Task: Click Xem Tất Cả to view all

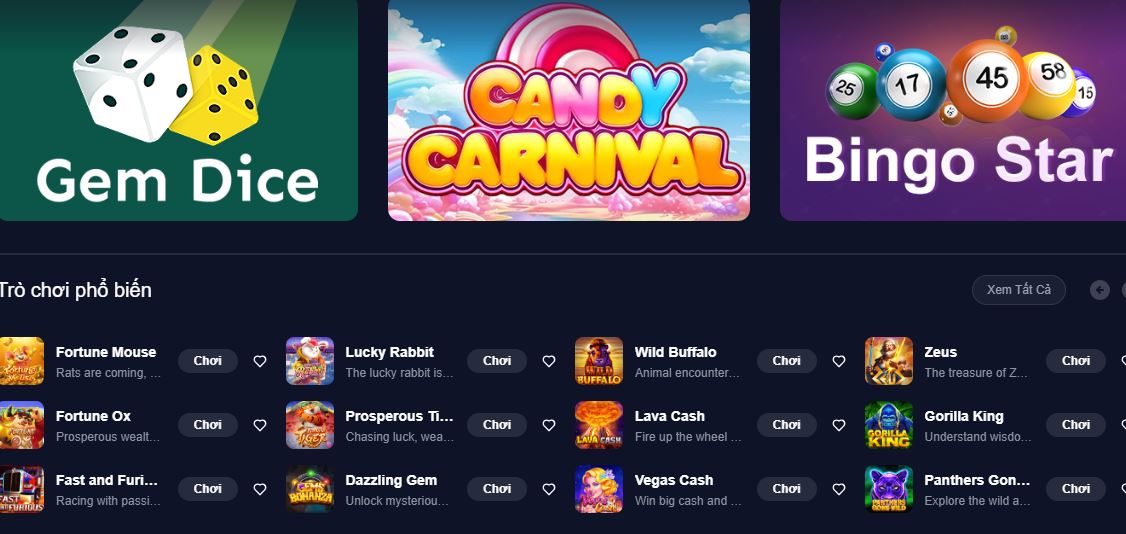Action: click(1018, 290)
